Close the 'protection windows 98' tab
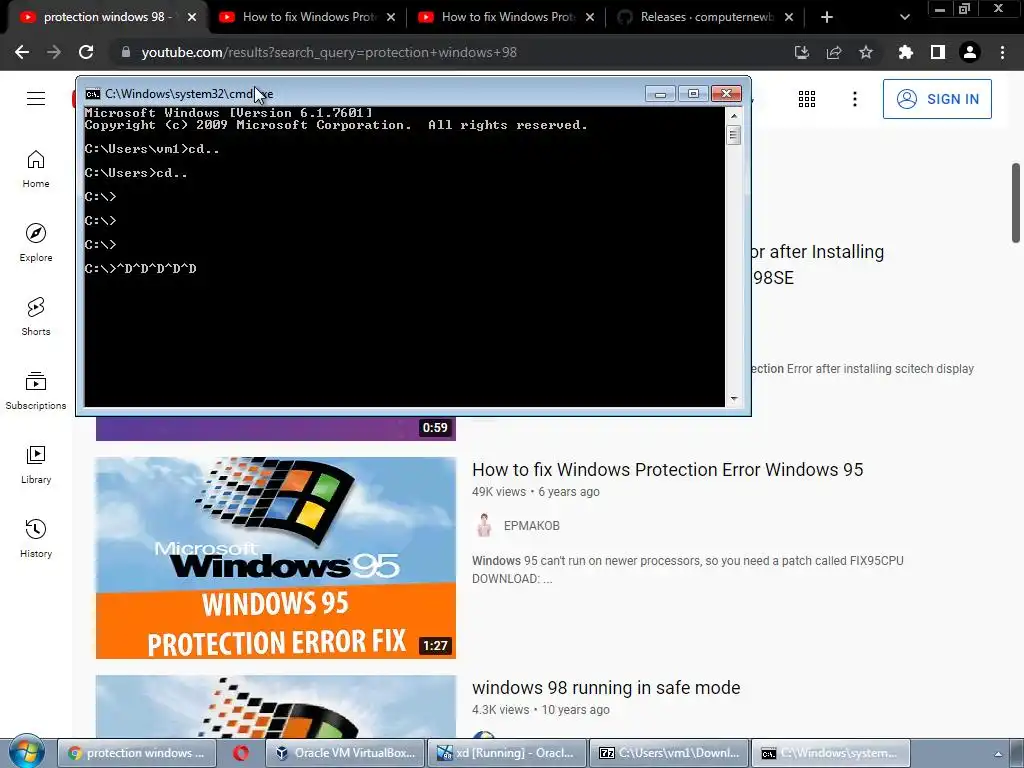The image size is (1024, 768). coord(191,17)
